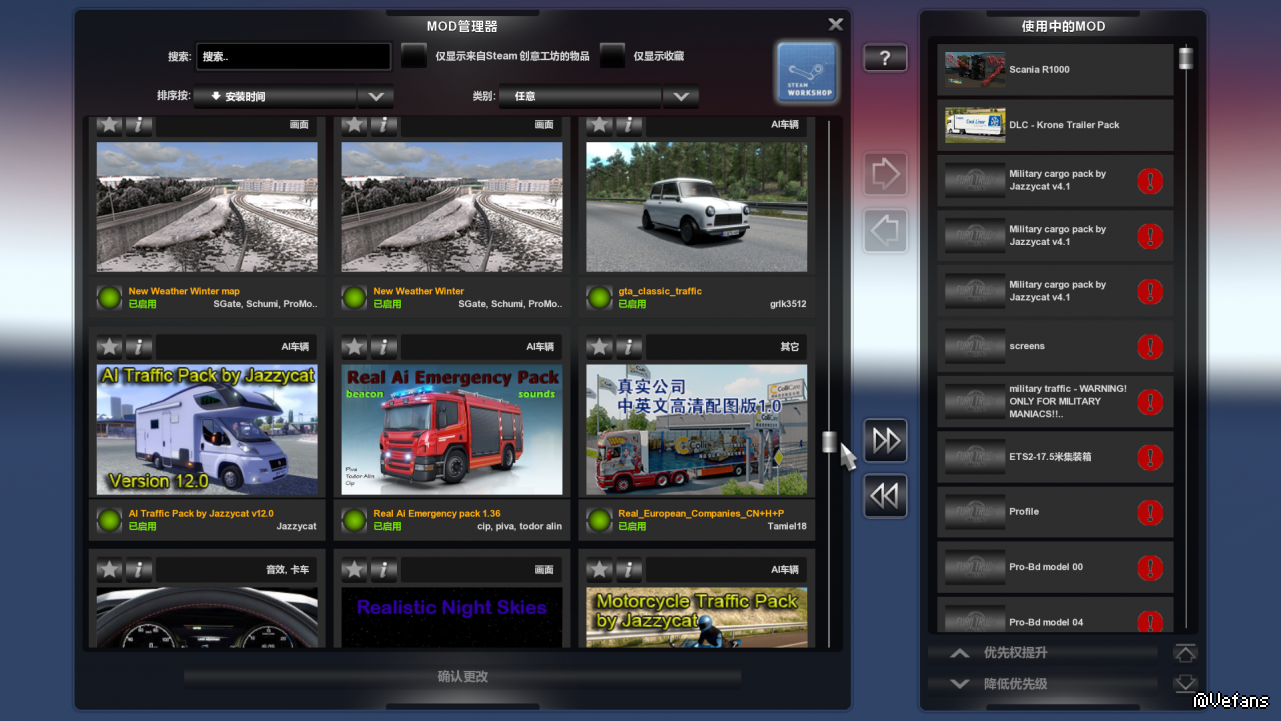This screenshot has width=1281, height=721.
Task: Click the 确认更改 confirm changes button
Action: [462, 677]
